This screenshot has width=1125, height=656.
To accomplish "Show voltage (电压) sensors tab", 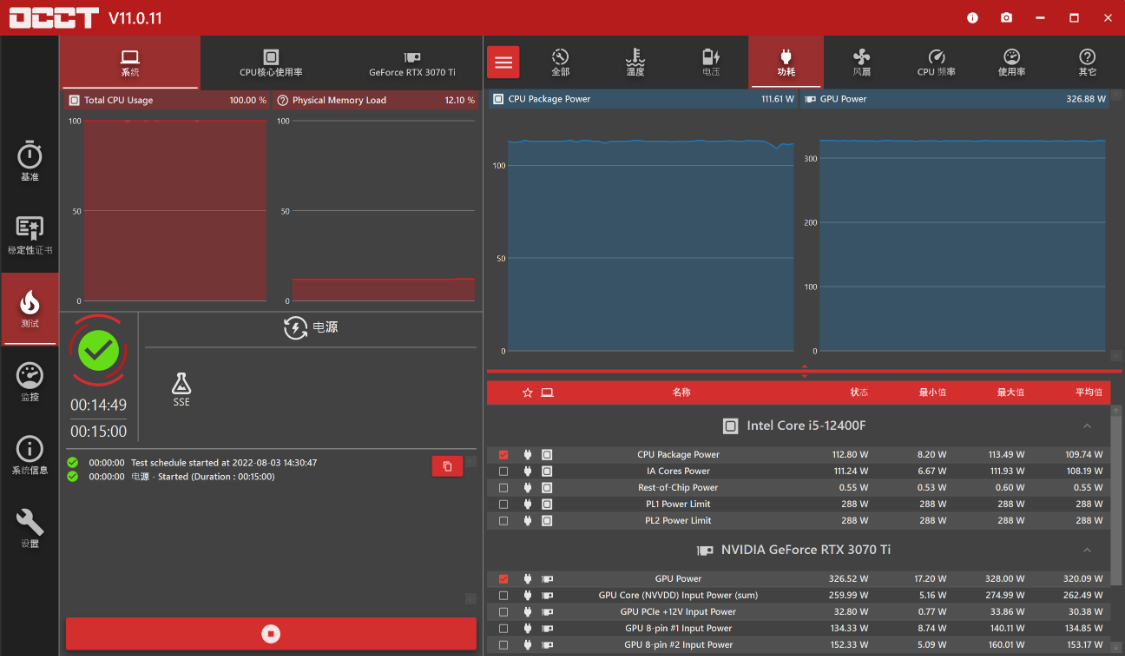I will (710, 62).
